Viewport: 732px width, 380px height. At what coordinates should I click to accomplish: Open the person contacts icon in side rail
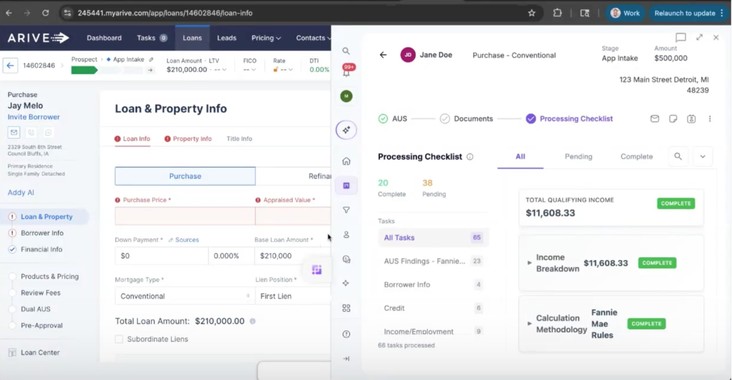pos(346,234)
